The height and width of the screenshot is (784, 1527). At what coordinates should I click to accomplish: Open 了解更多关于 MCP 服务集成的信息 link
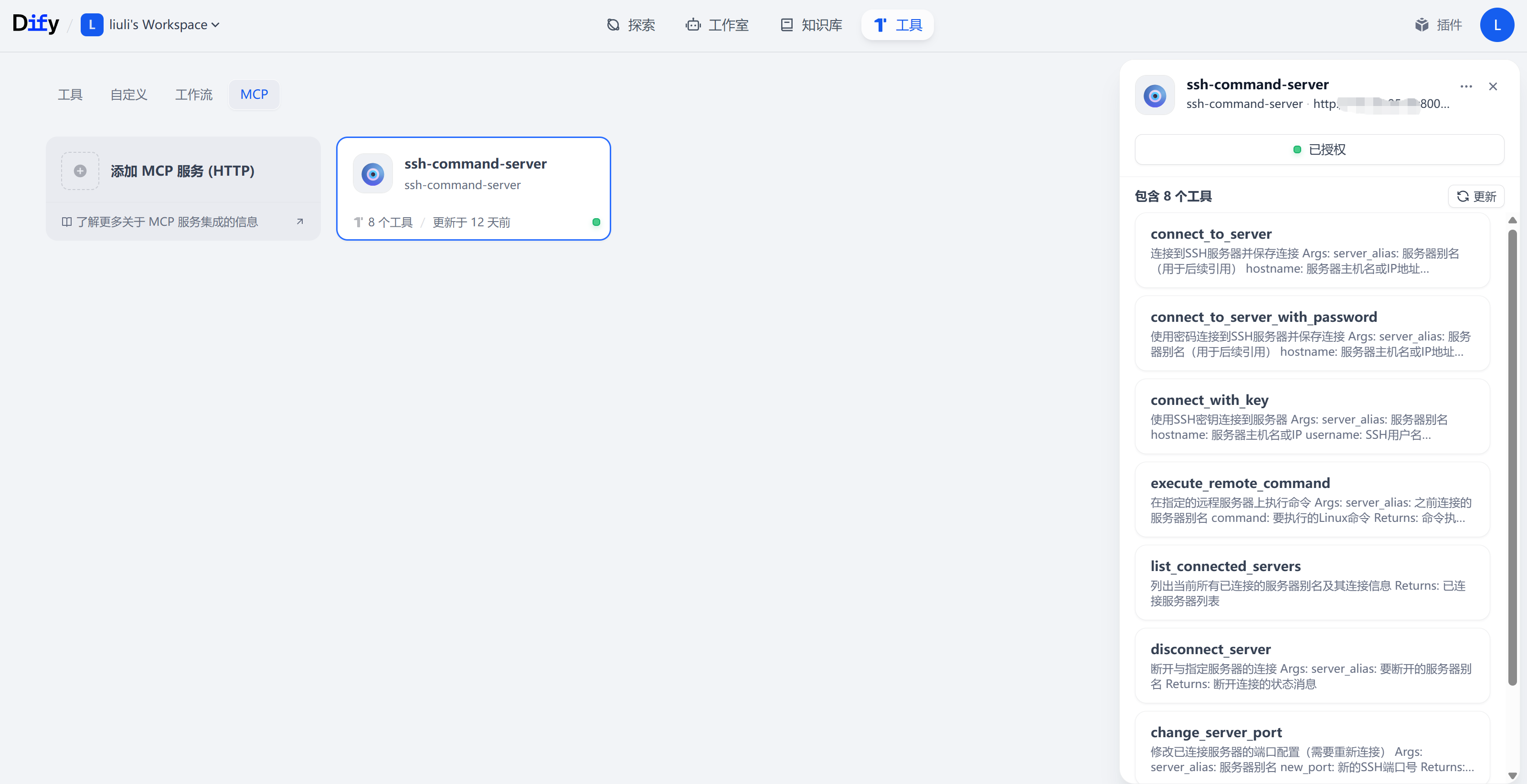167,222
